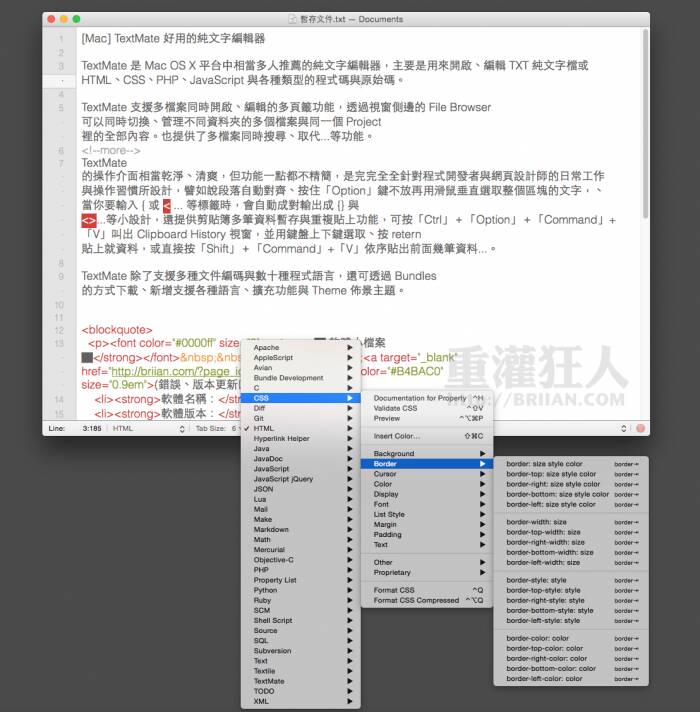Click the http://briian.com link in code
This screenshot has width=700, height=712.
coord(176,371)
